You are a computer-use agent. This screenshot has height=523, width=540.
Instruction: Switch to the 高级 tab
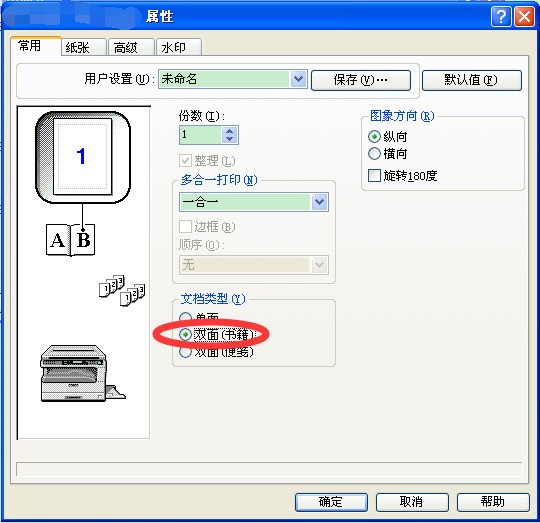pos(131,47)
